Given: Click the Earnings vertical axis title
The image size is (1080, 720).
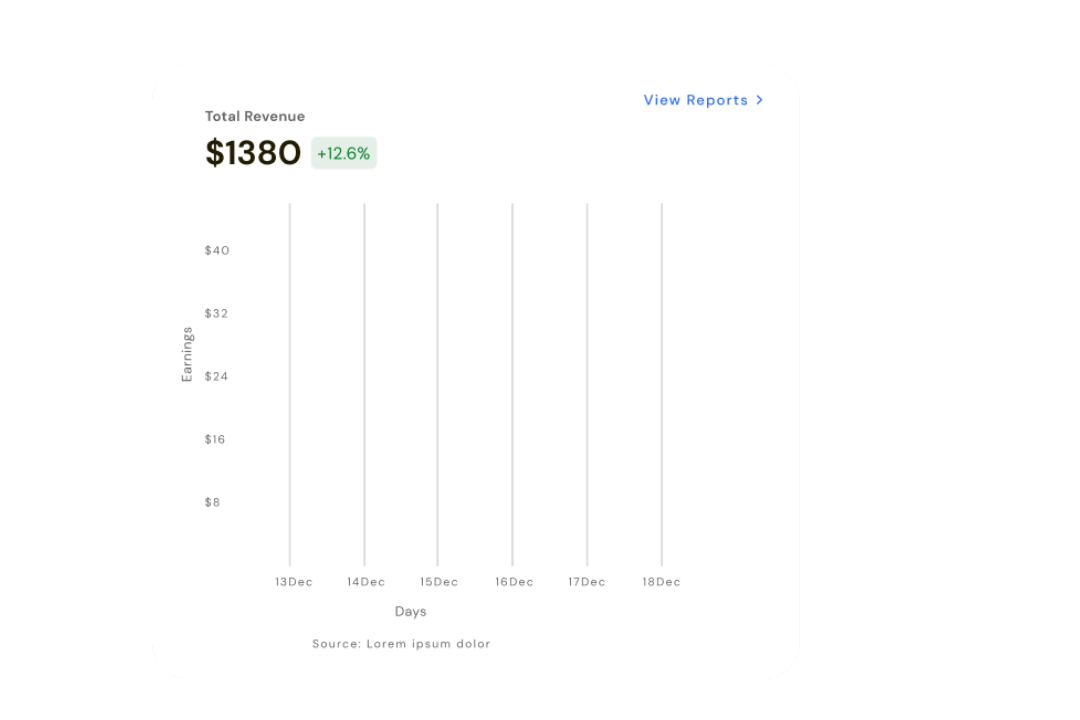Looking at the screenshot, I should pos(187,354).
